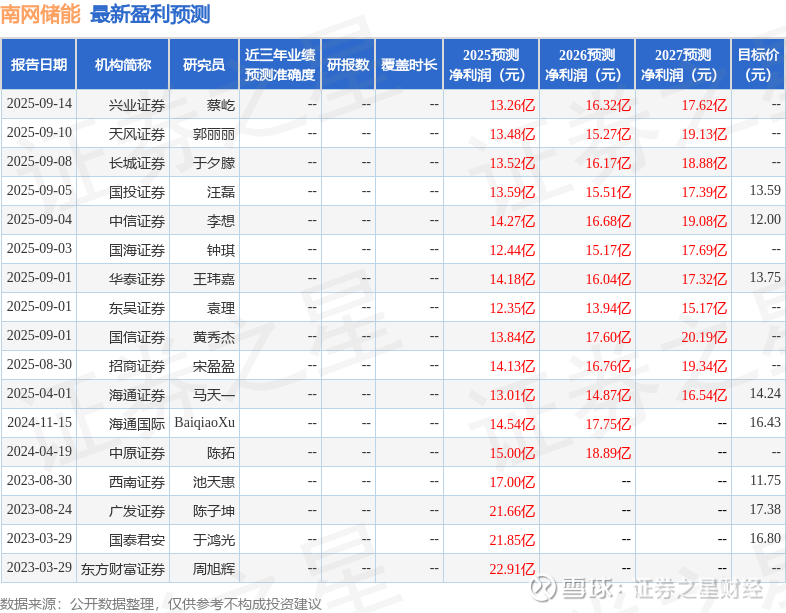The height and width of the screenshot is (613, 786).
Task: Click the 数据来源 disclaimer text
Action: pos(160,604)
